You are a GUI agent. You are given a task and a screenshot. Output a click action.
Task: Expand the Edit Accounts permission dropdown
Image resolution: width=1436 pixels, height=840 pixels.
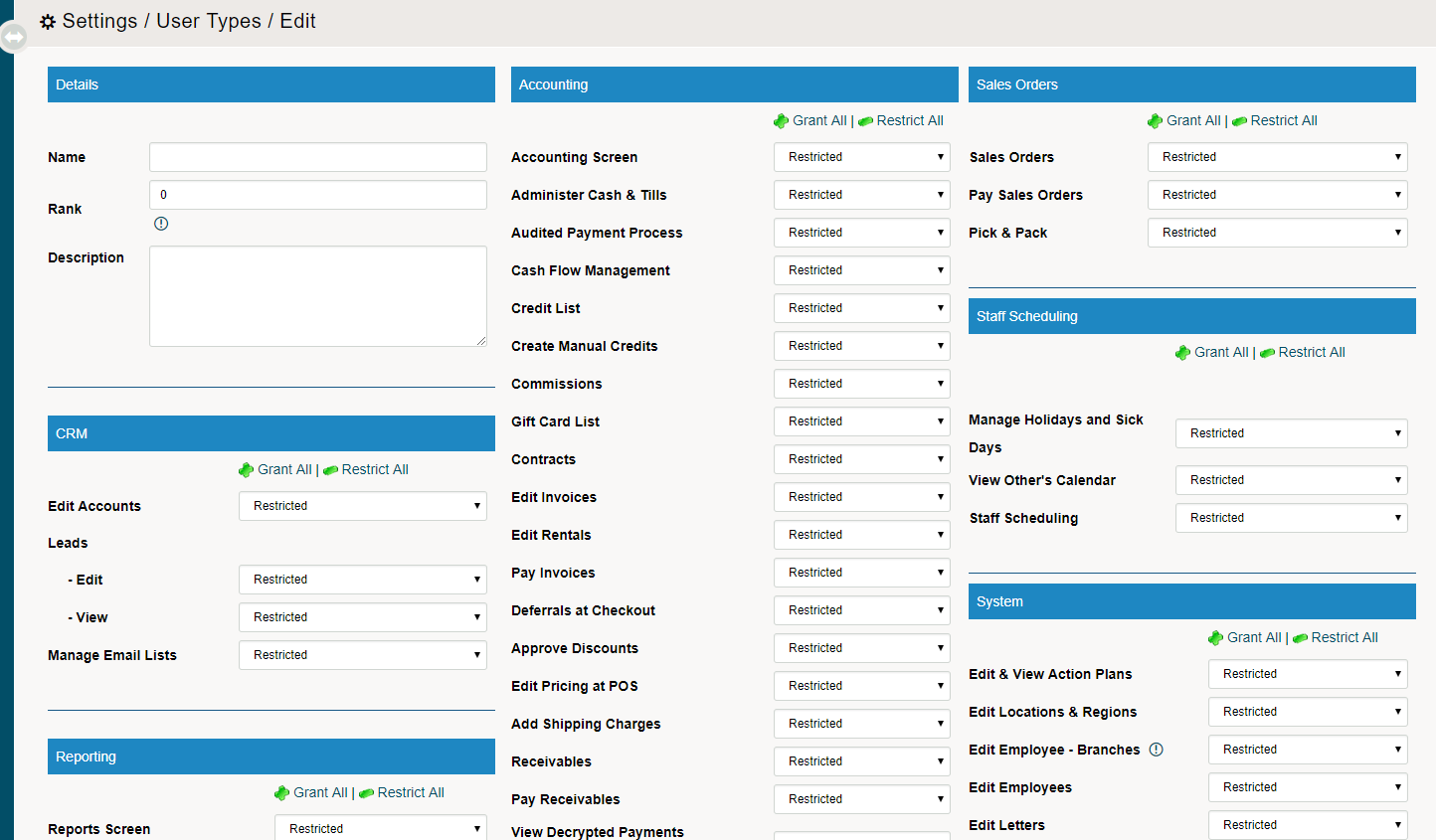tap(362, 506)
